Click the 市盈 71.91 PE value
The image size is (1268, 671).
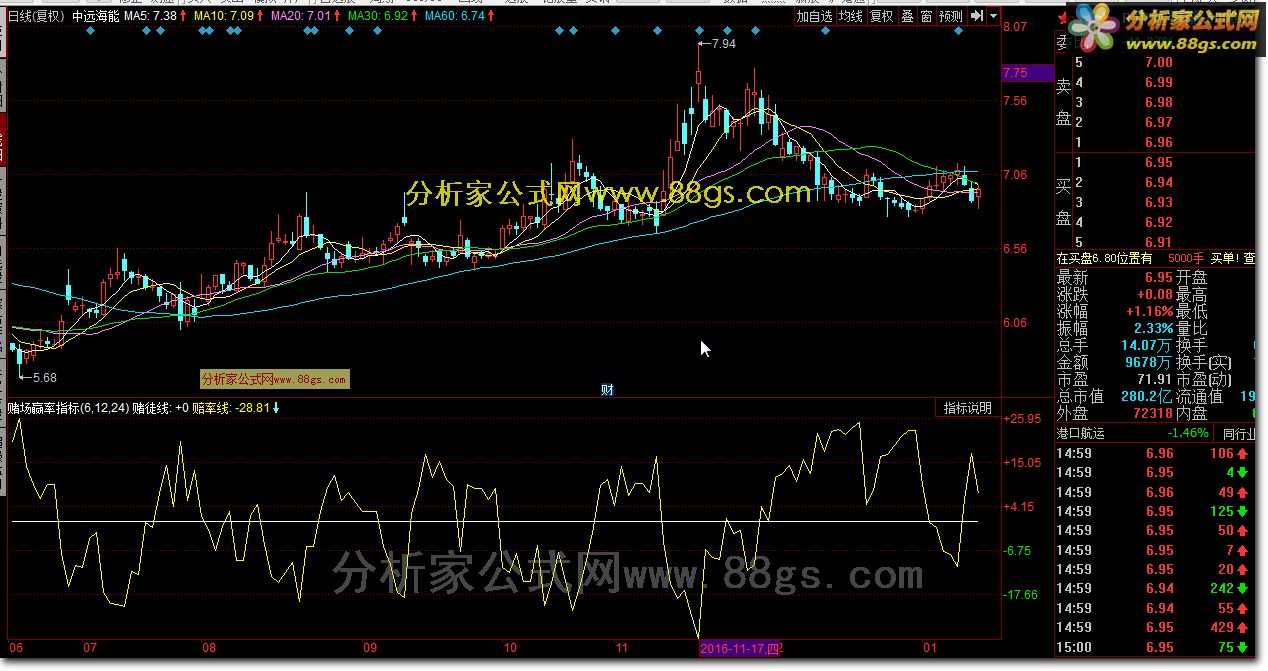(x=1155, y=380)
